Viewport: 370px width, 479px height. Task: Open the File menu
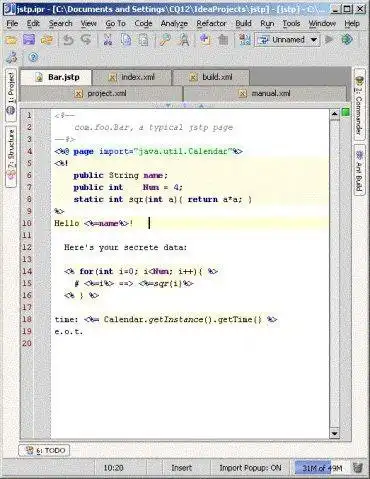click(12, 23)
